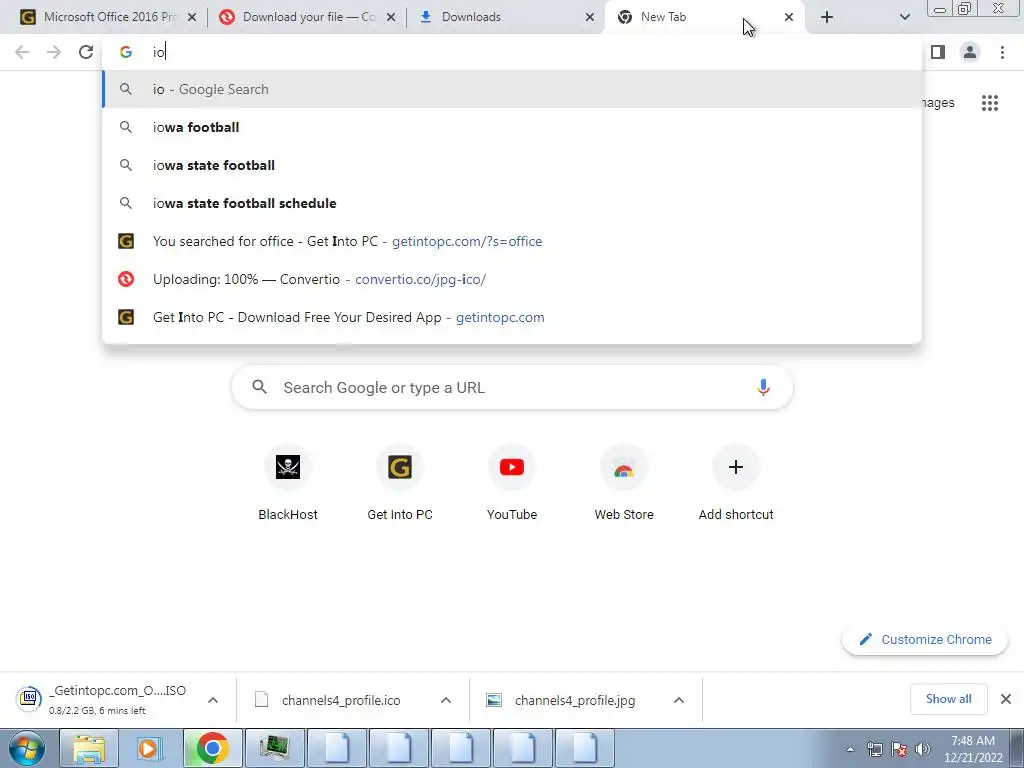
Task: Open the Google apps grid
Action: click(990, 103)
